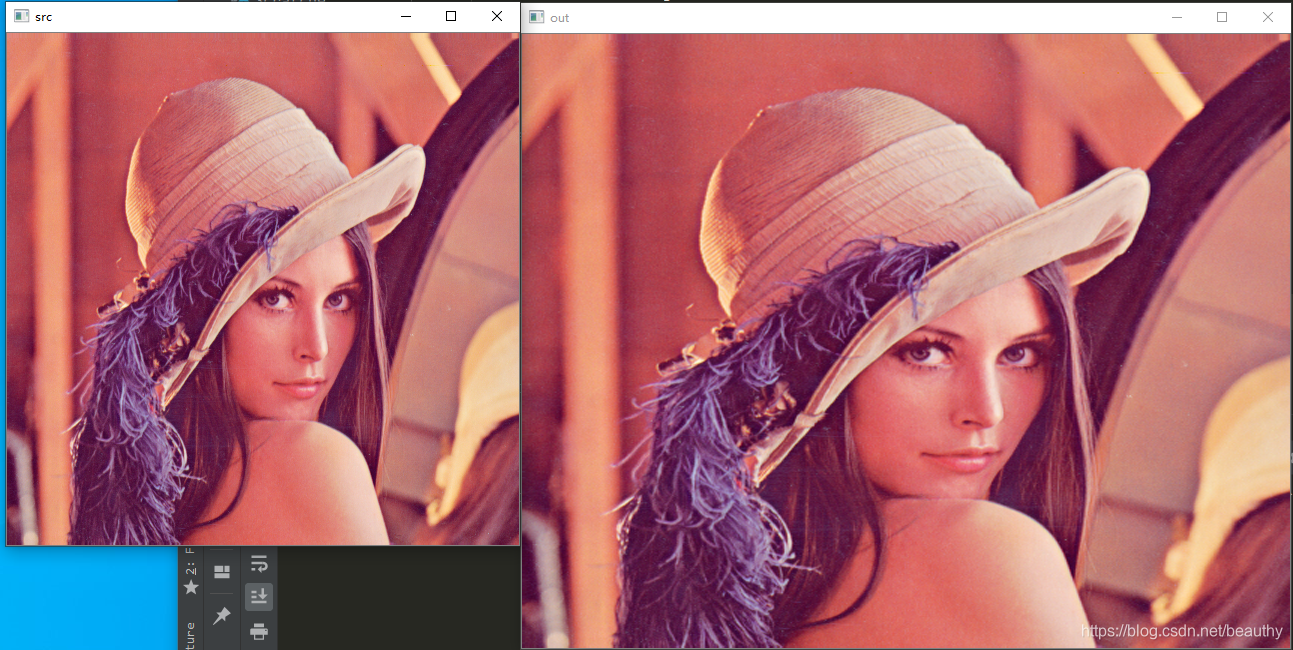Image resolution: width=1293 pixels, height=650 pixels.
Task: Open the Favorites tool window star tab
Action: point(191,574)
